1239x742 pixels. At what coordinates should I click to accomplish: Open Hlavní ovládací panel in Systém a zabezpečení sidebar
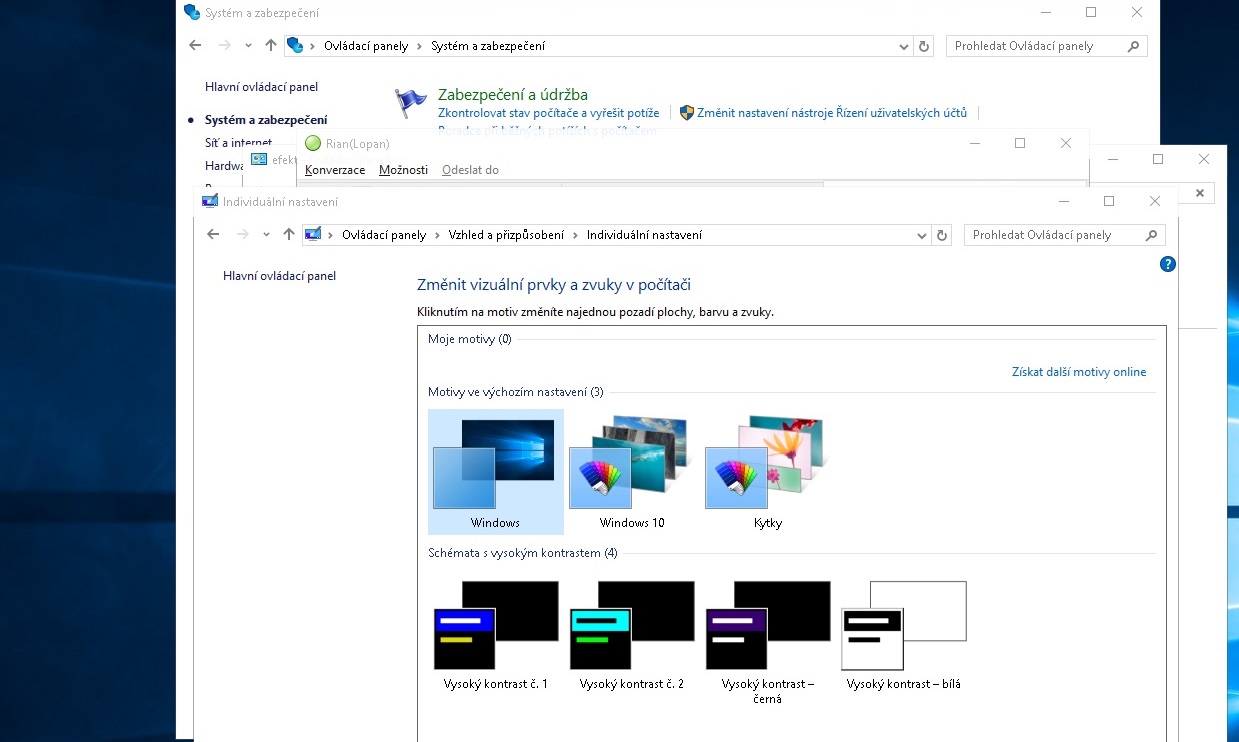[x=261, y=87]
